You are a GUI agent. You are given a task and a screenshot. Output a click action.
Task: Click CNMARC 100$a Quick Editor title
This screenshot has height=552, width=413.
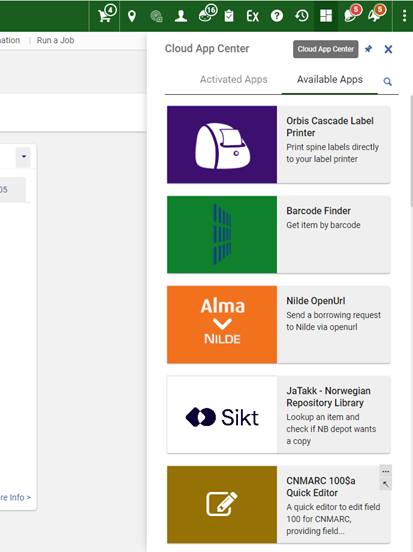pyautogui.click(x=321, y=487)
